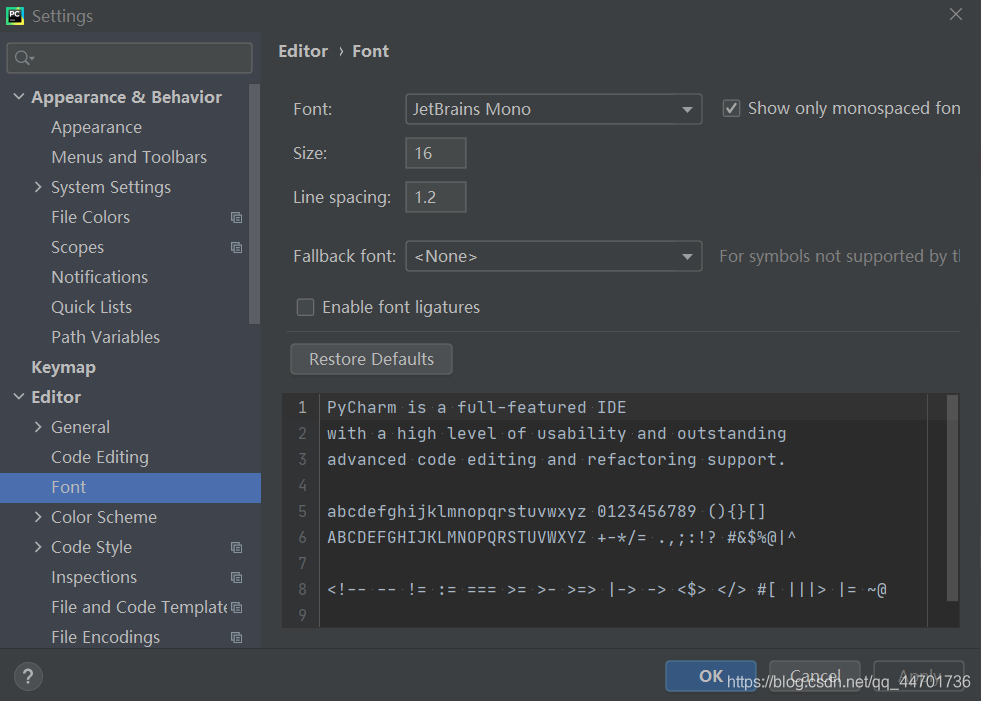Click preview line starting 'abcdefghijklmnopqrstuvwxyz'
The image size is (981, 701).
(546, 511)
